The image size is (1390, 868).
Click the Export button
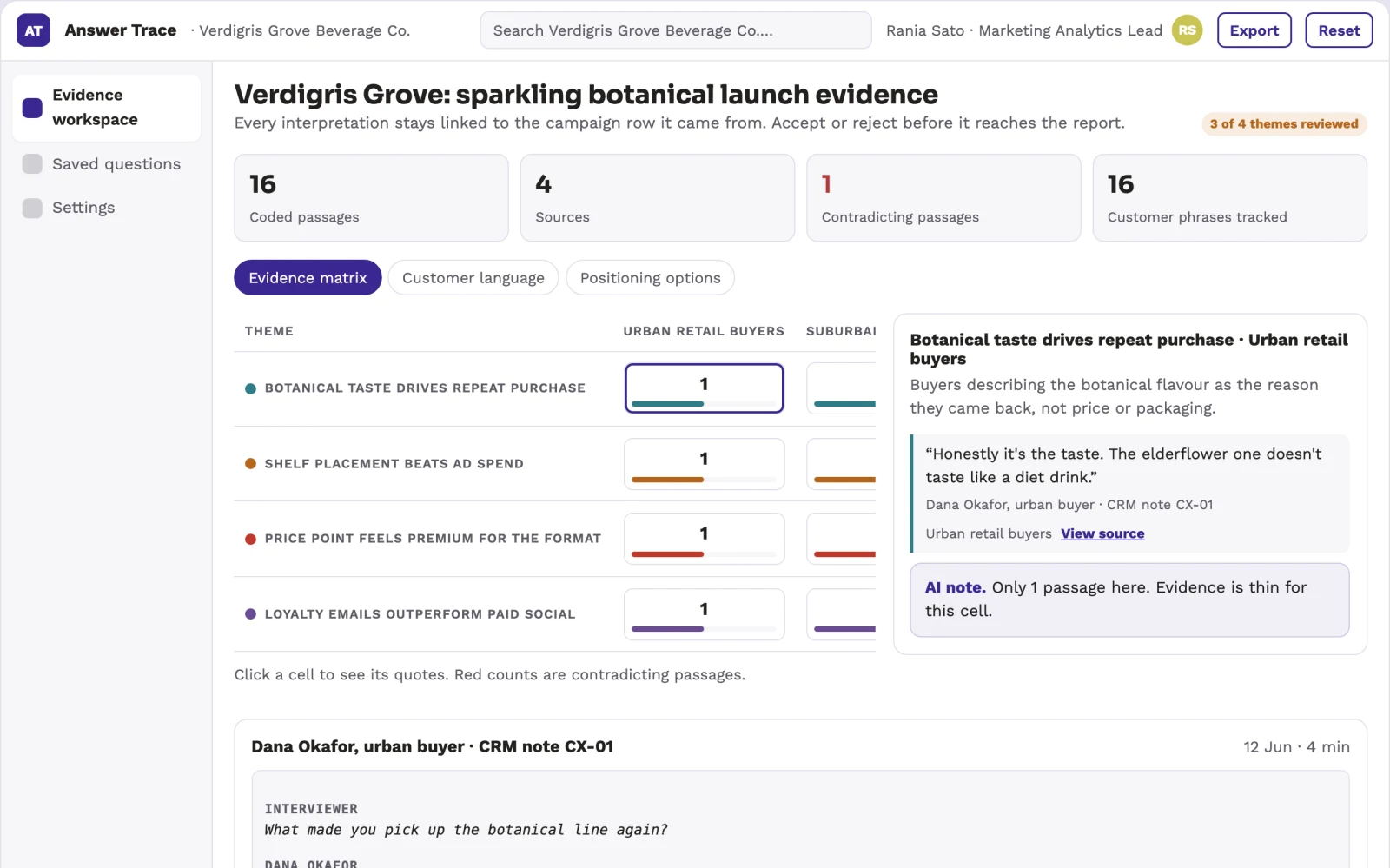(1254, 30)
